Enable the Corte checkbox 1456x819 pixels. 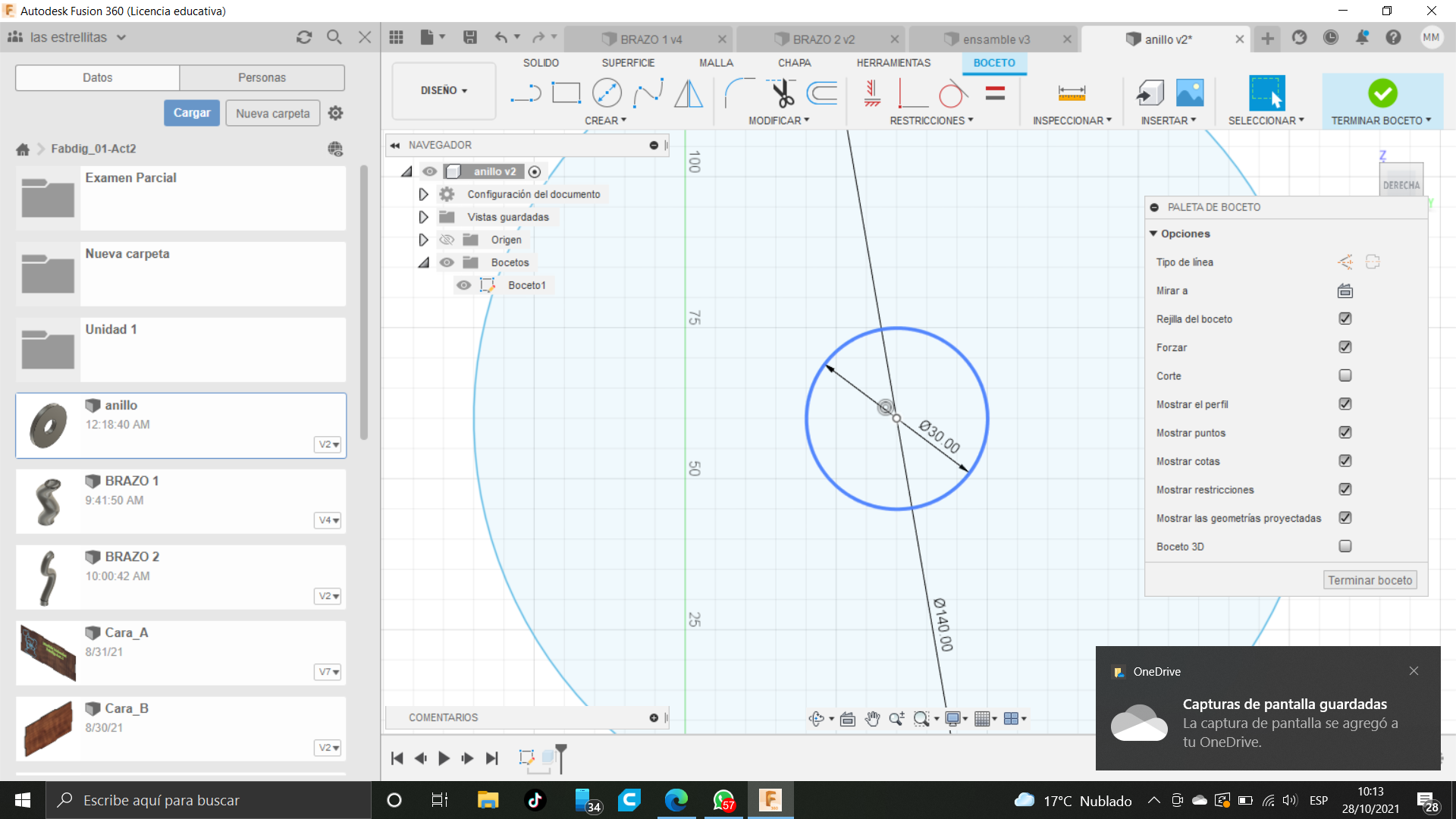(x=1345, y=375)
